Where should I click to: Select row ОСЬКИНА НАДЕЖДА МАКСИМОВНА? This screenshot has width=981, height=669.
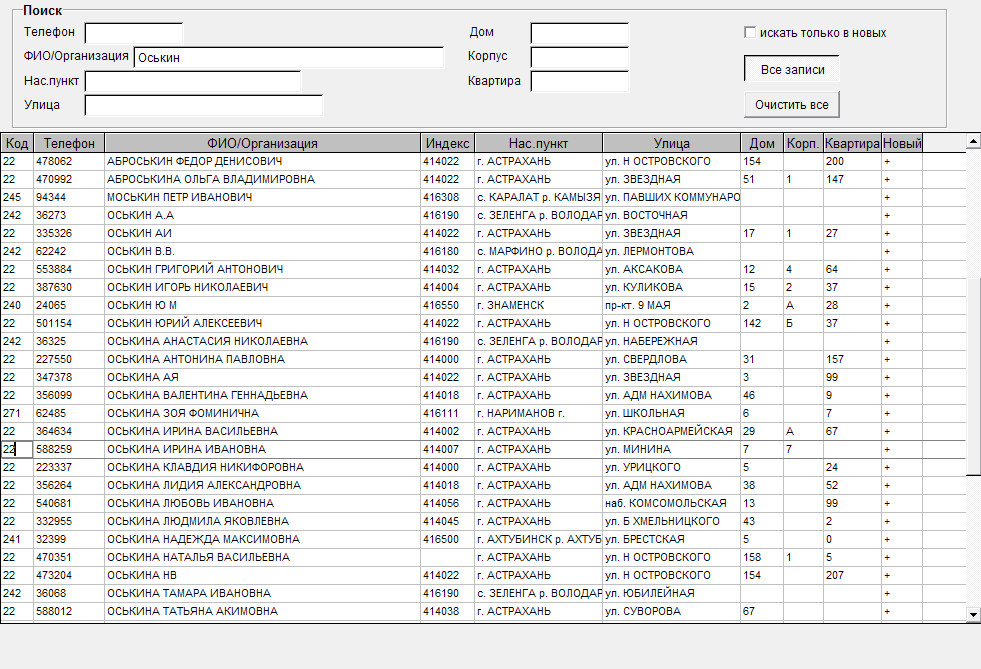click(x=483, y=539)
